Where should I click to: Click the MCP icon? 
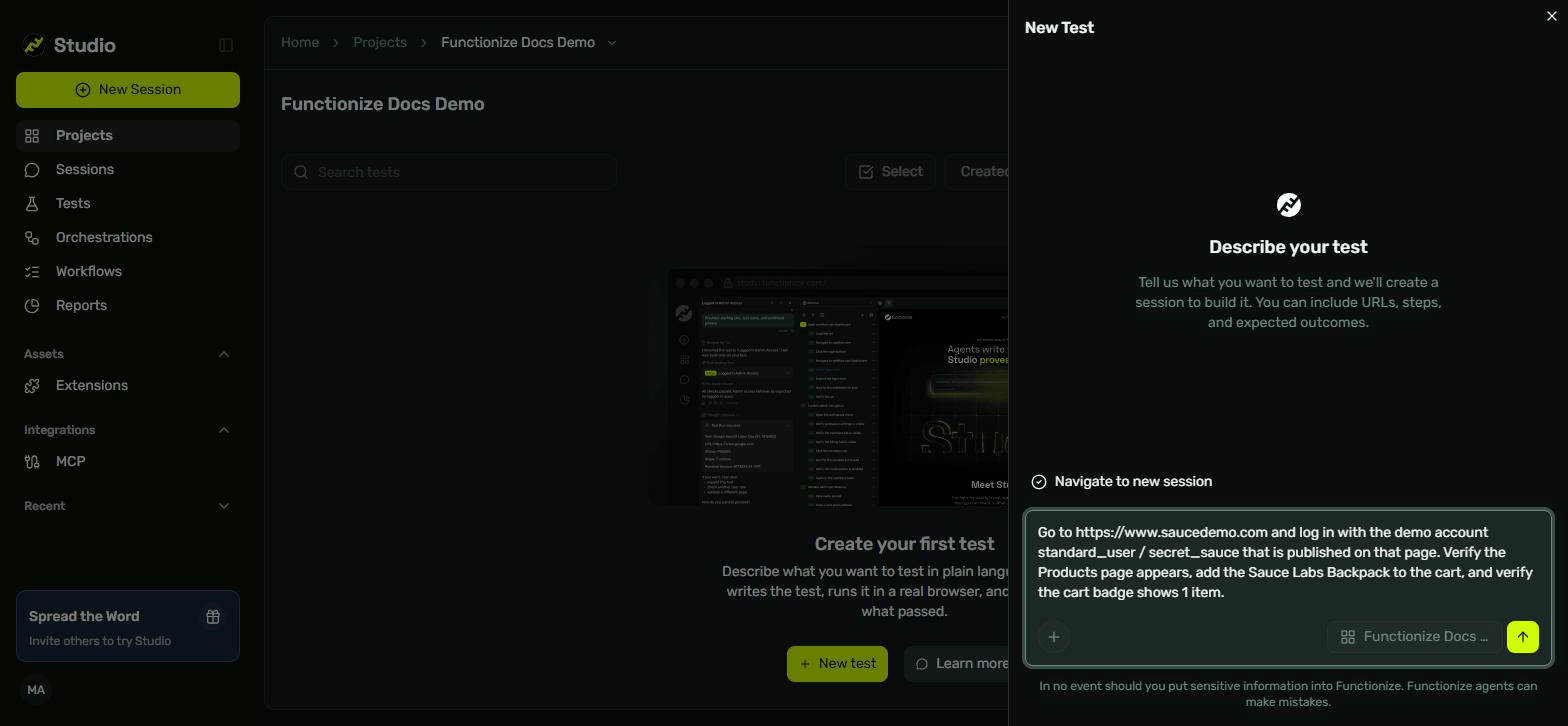[32, 461]
